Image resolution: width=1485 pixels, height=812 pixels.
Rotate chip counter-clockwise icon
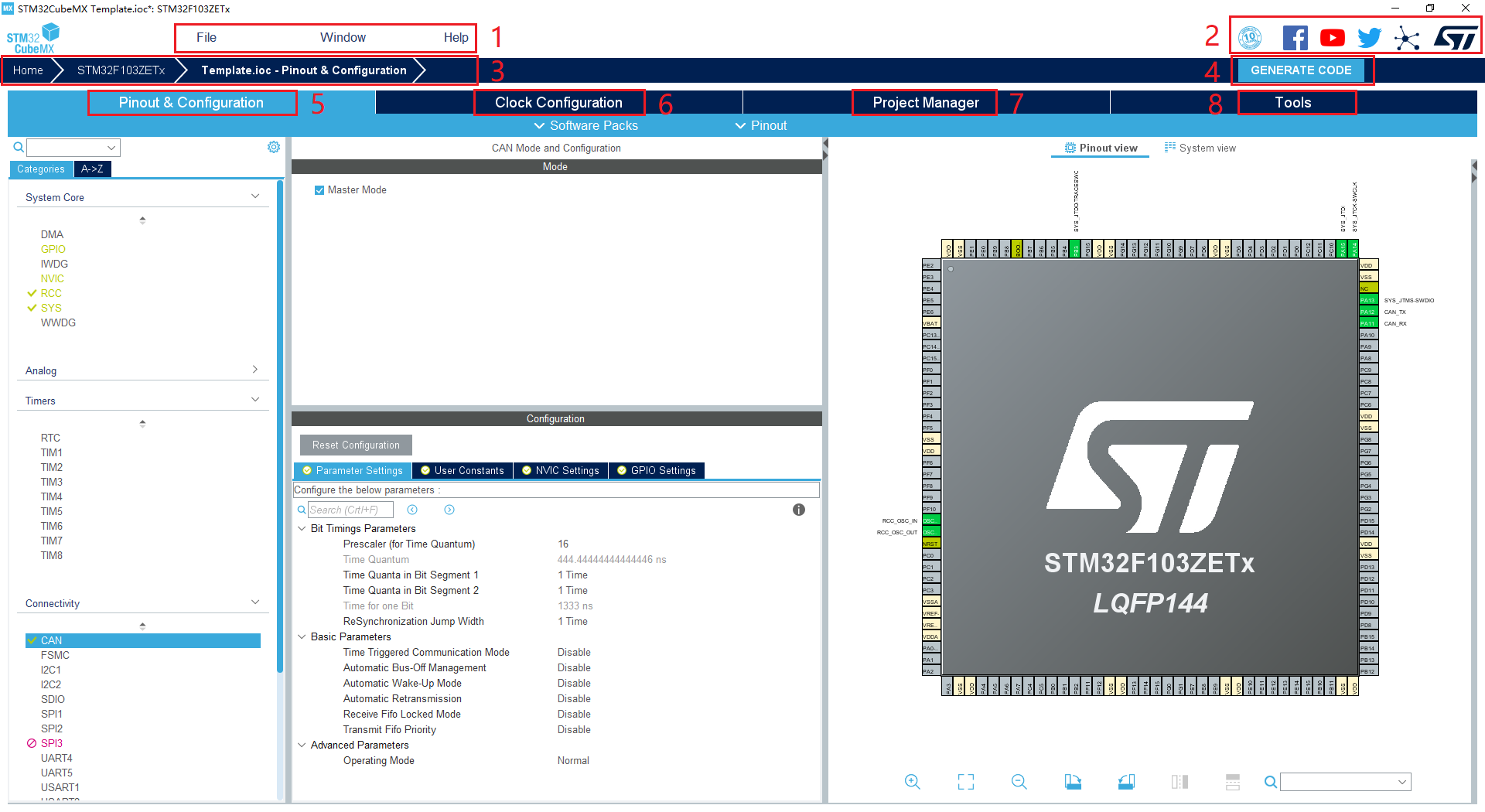click(x=1126, y=782)
